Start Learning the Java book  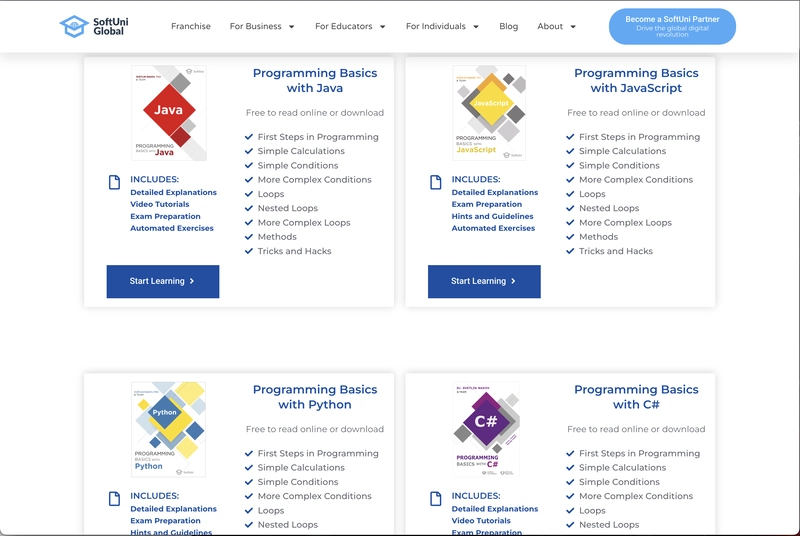point(163,282)
